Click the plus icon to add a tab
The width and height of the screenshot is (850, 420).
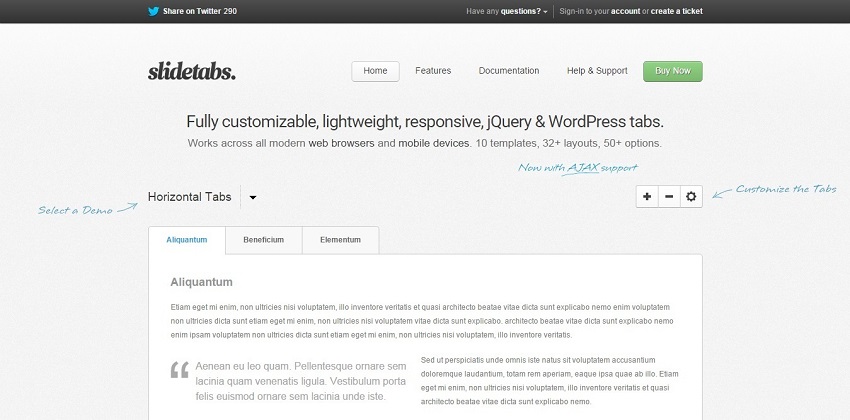(647, 197)
